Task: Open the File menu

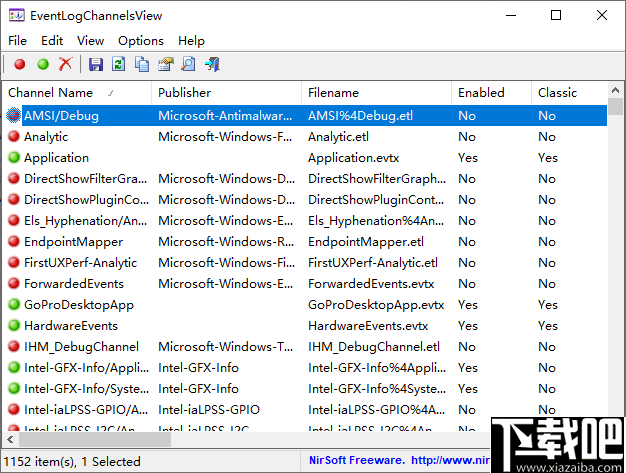Action: point(17,41)
